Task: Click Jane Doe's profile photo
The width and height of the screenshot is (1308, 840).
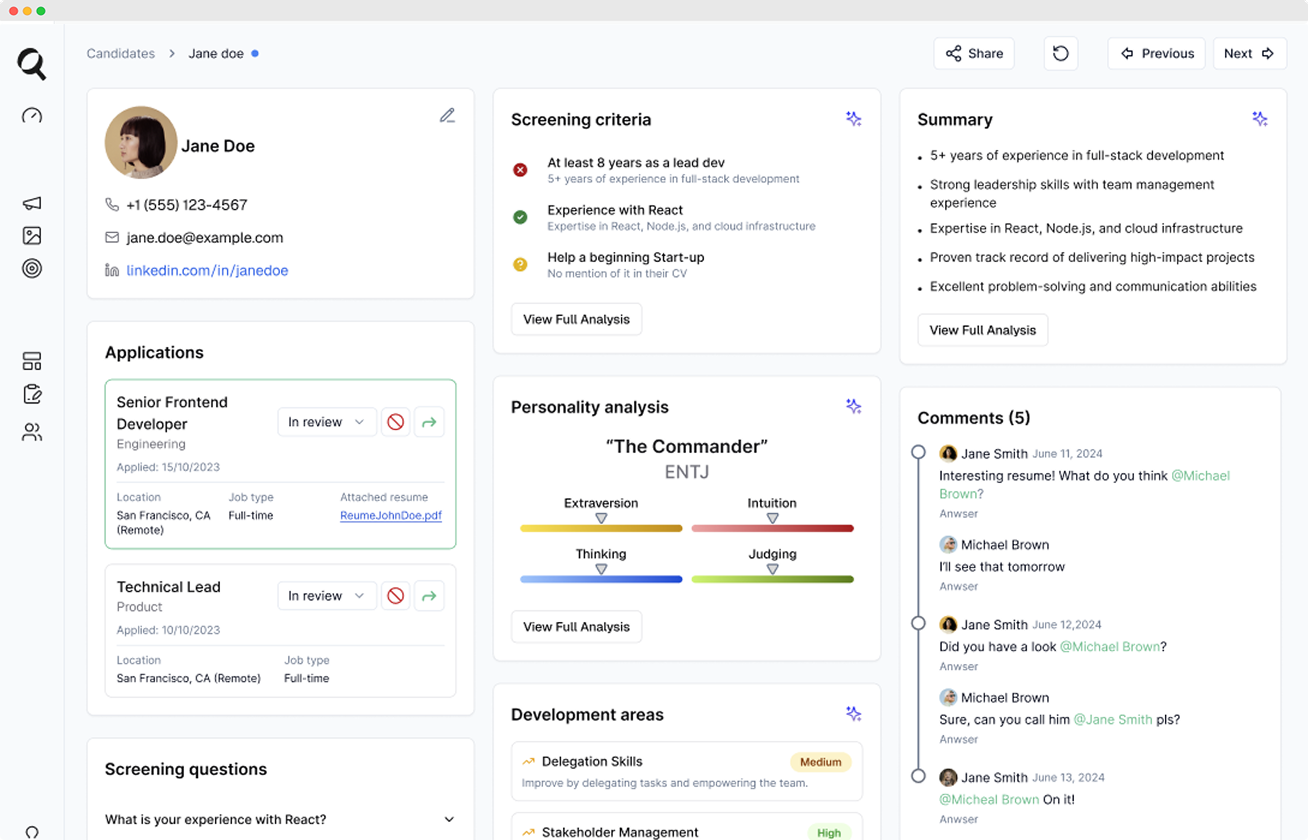Action: (141, 143)
